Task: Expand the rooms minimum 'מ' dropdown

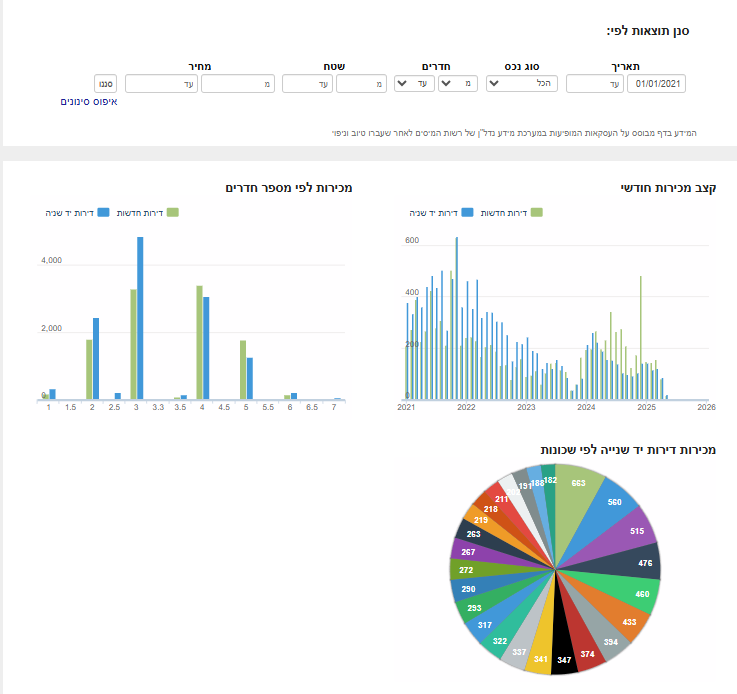Action: [457, 84]
